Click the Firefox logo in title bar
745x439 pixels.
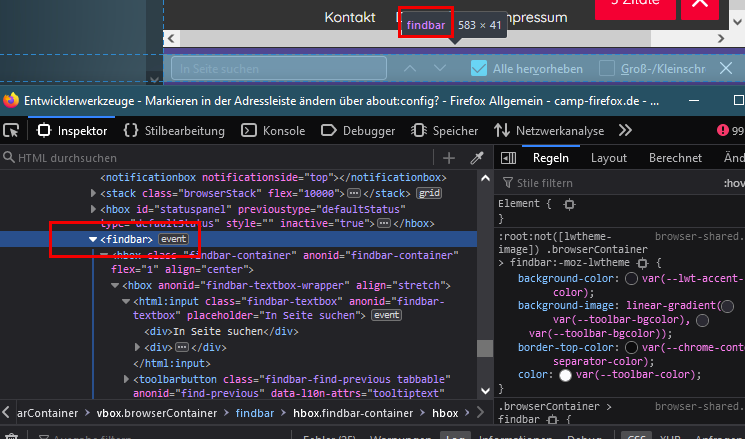click(x=11, y=100)
